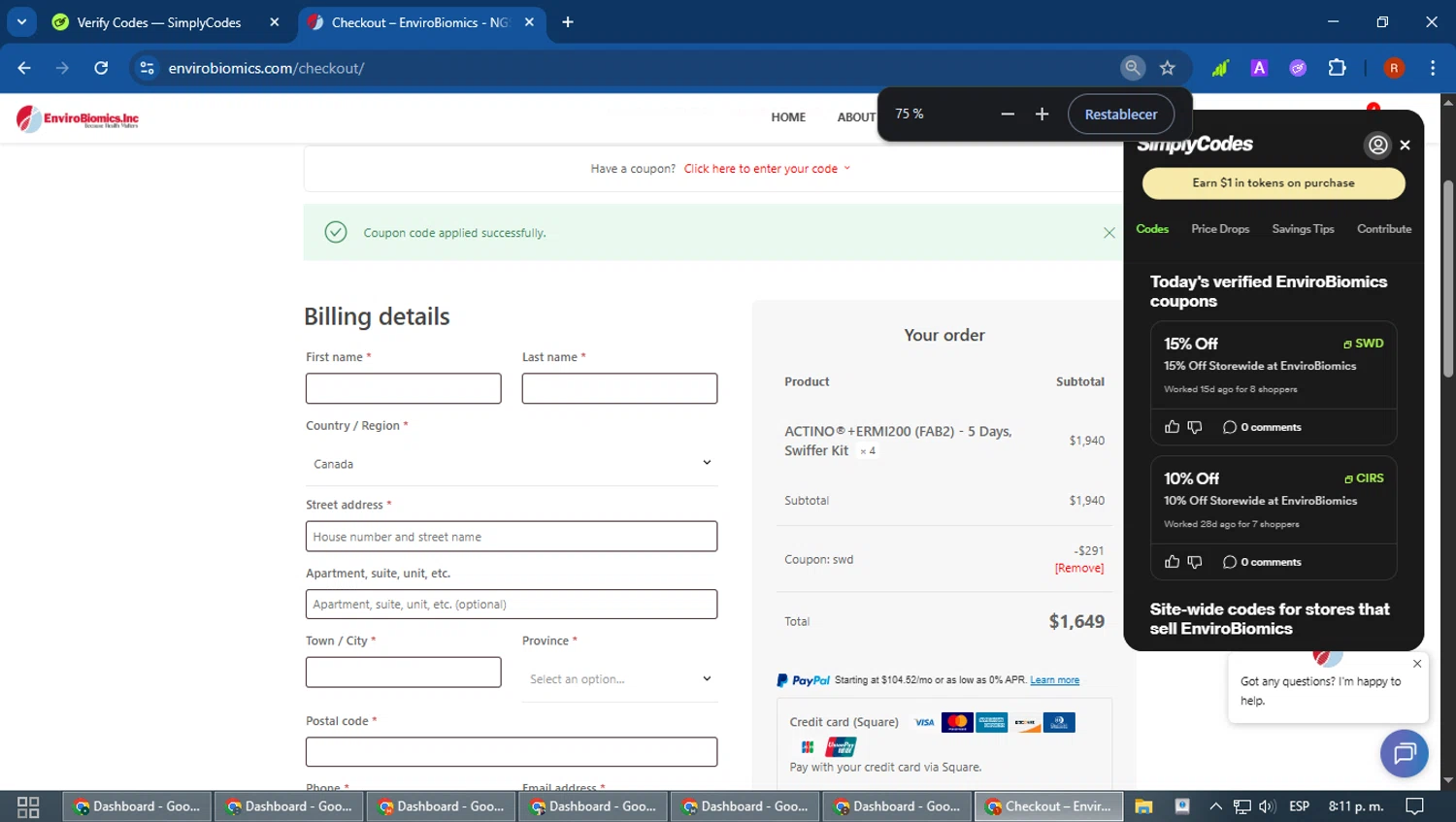Open Chrome three-dot menu
Screen dimensions: 1456x822
[x=1433, y=68]
